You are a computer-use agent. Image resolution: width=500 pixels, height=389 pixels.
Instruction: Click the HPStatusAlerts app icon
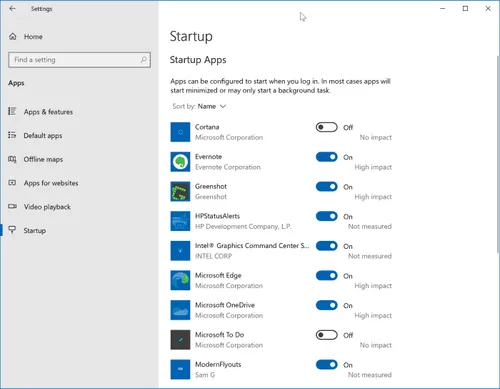180,221
